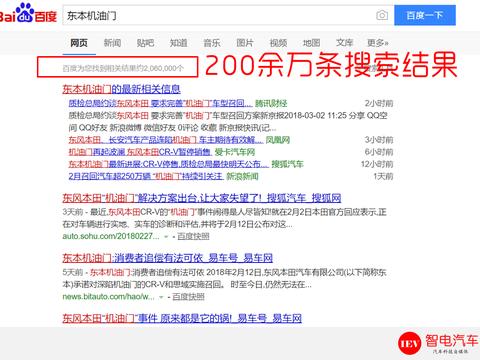
Task: Open 东风本田机油门事件 原来都是它的锅 link
Action: 182,318
